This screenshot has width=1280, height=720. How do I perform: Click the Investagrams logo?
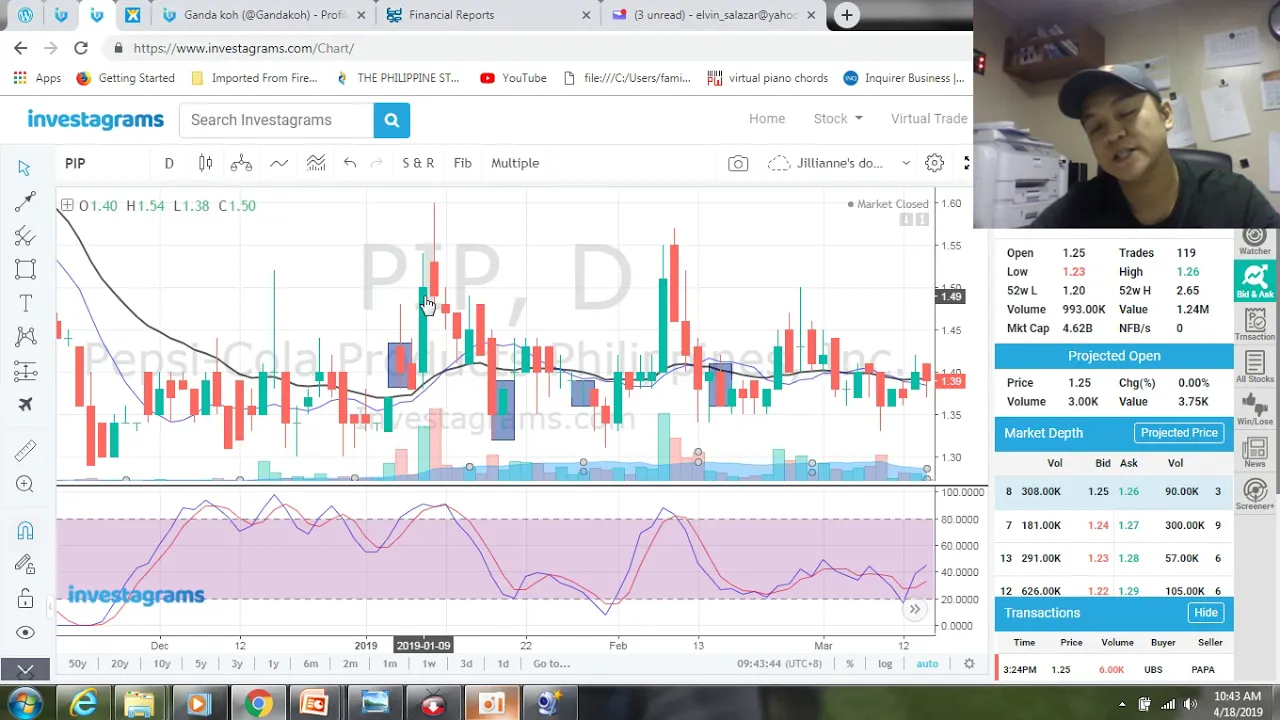point(95,120)
